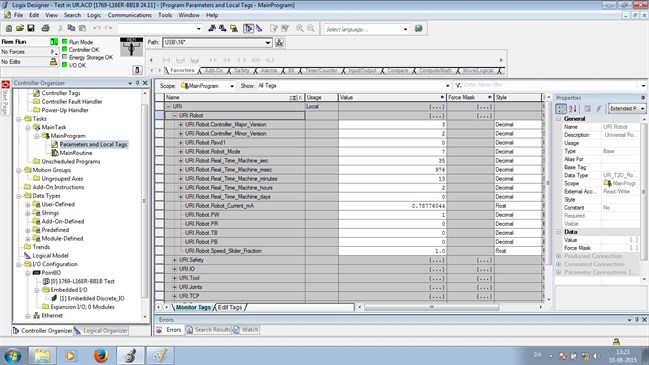Select the row checkbox for URI.Robot.PW
The height and width of the screenshot is (365, 649).
tap(159, 215)
